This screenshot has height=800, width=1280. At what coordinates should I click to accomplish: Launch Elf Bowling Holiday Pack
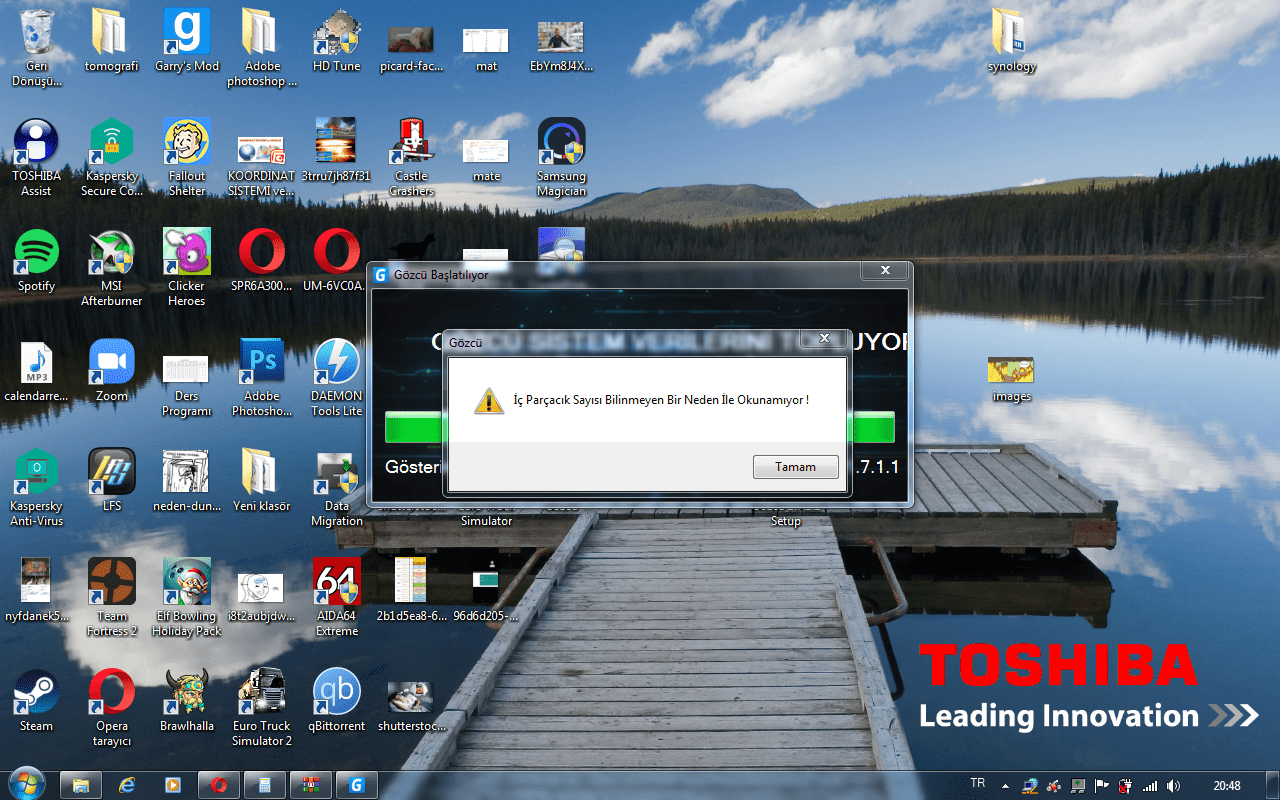[187, 597]
